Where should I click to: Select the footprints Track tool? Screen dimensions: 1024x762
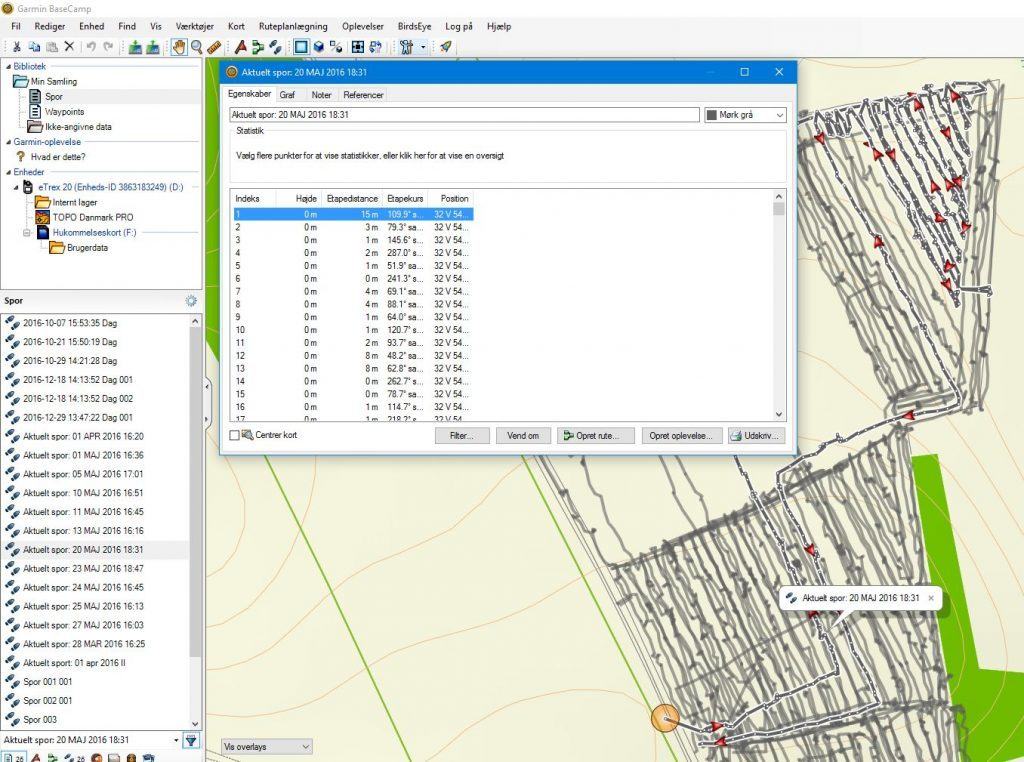[x=276, y=47]
